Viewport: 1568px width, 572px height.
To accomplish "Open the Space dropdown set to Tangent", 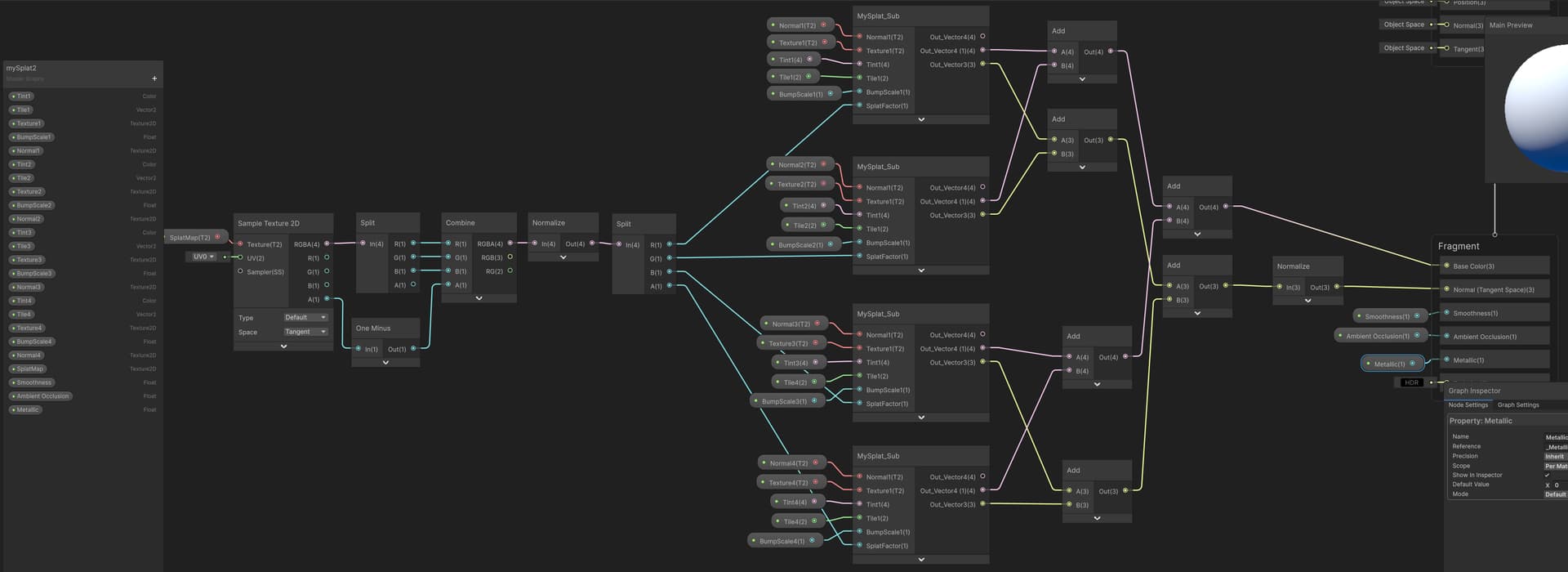I will 305,332.
